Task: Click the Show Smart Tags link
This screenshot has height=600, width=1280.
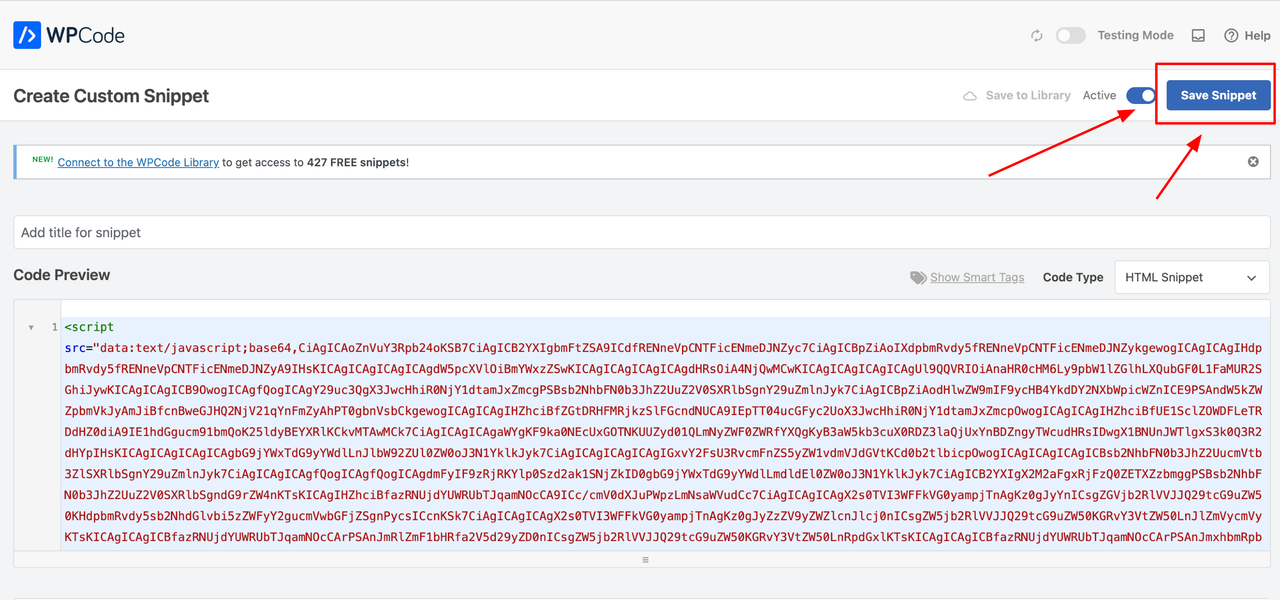Action: [x=977, y=278]
